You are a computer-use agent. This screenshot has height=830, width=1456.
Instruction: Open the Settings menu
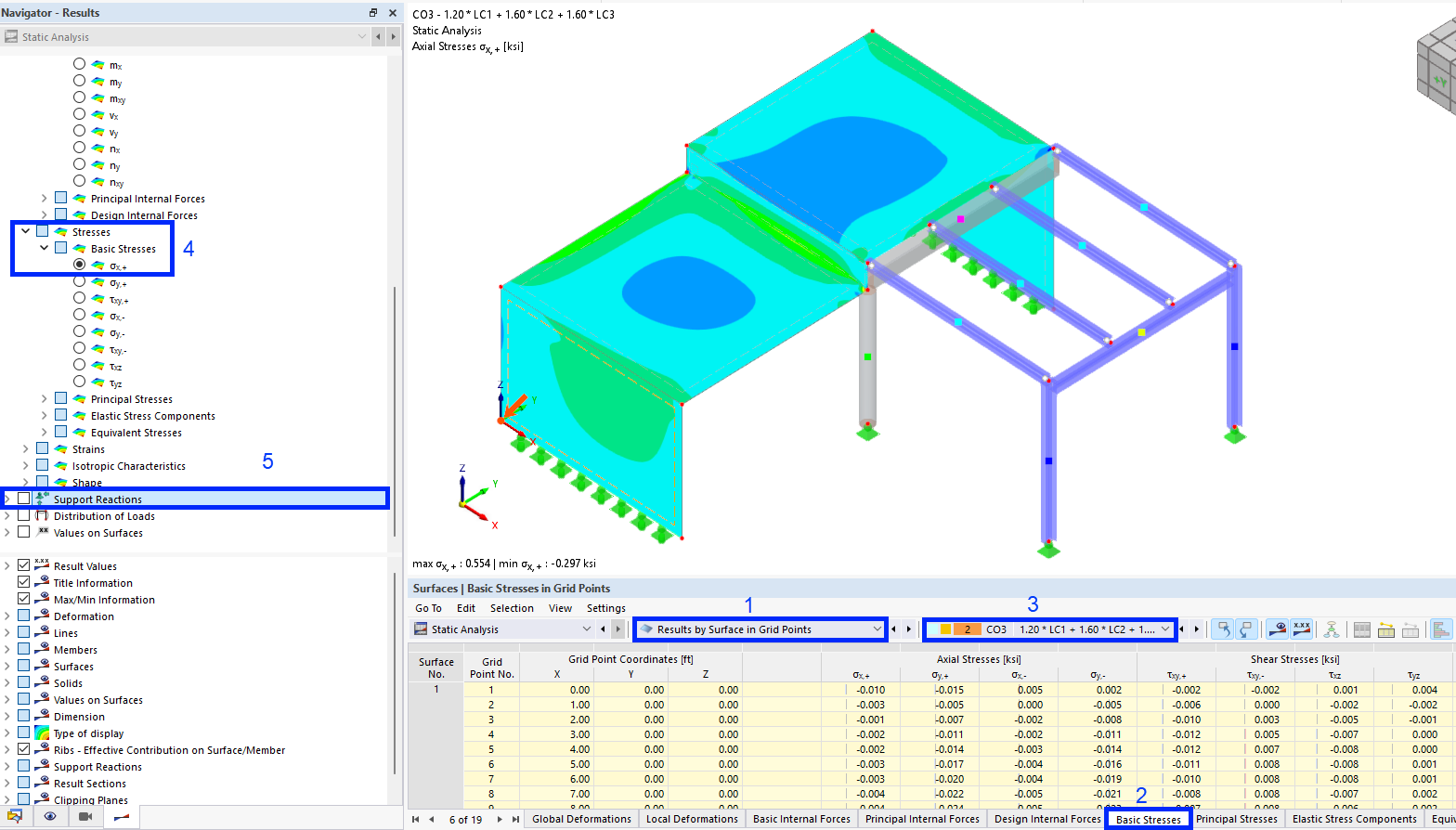pos(606,608)
